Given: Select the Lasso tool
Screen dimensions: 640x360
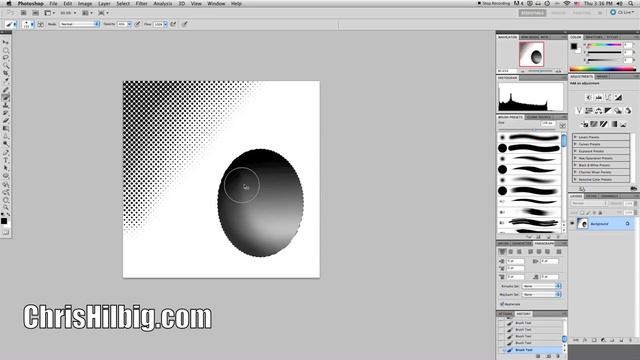Looking at the screenshot, I should coord(6,58).
